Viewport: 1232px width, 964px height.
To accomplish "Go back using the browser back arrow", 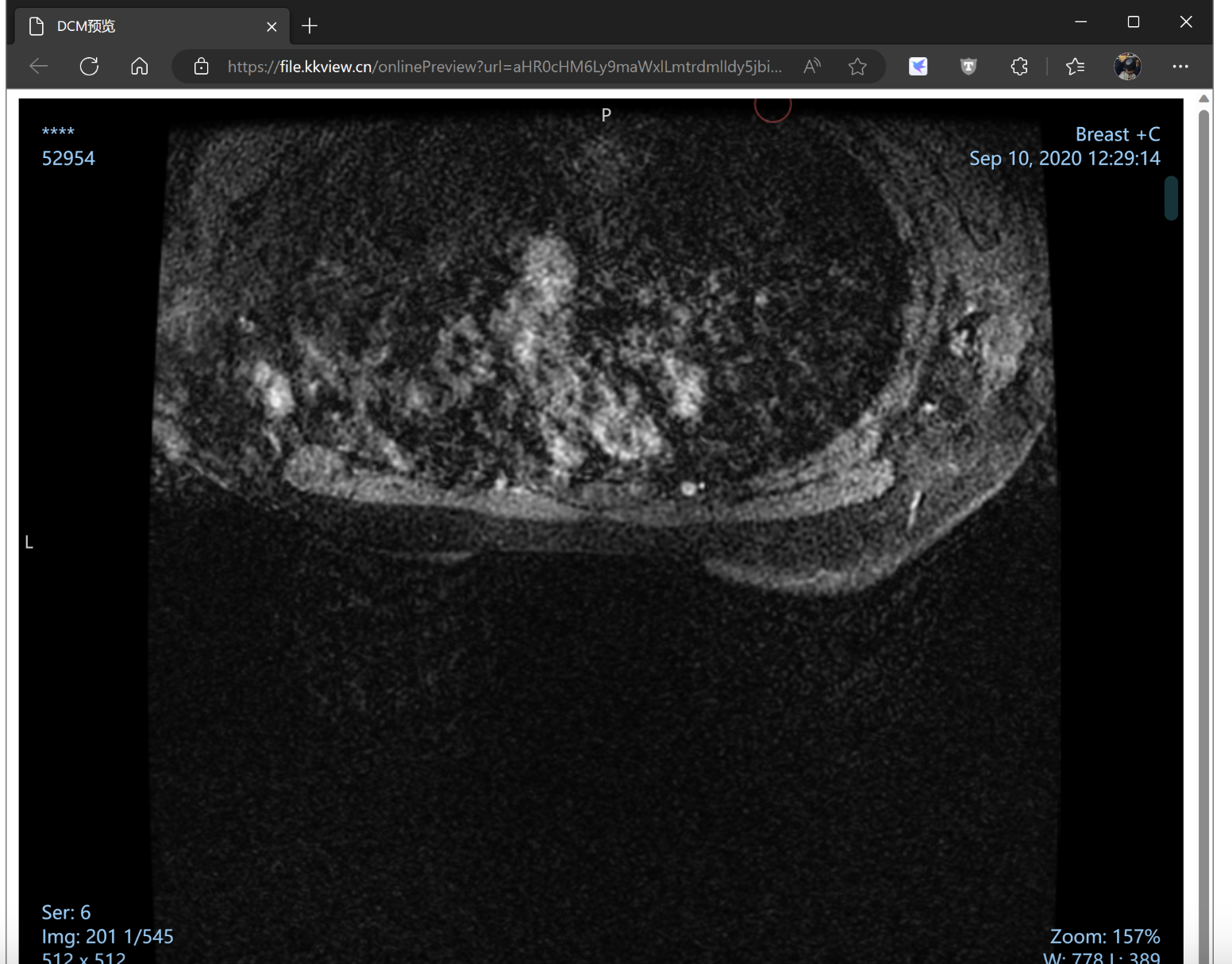I will tap(38, 67).
